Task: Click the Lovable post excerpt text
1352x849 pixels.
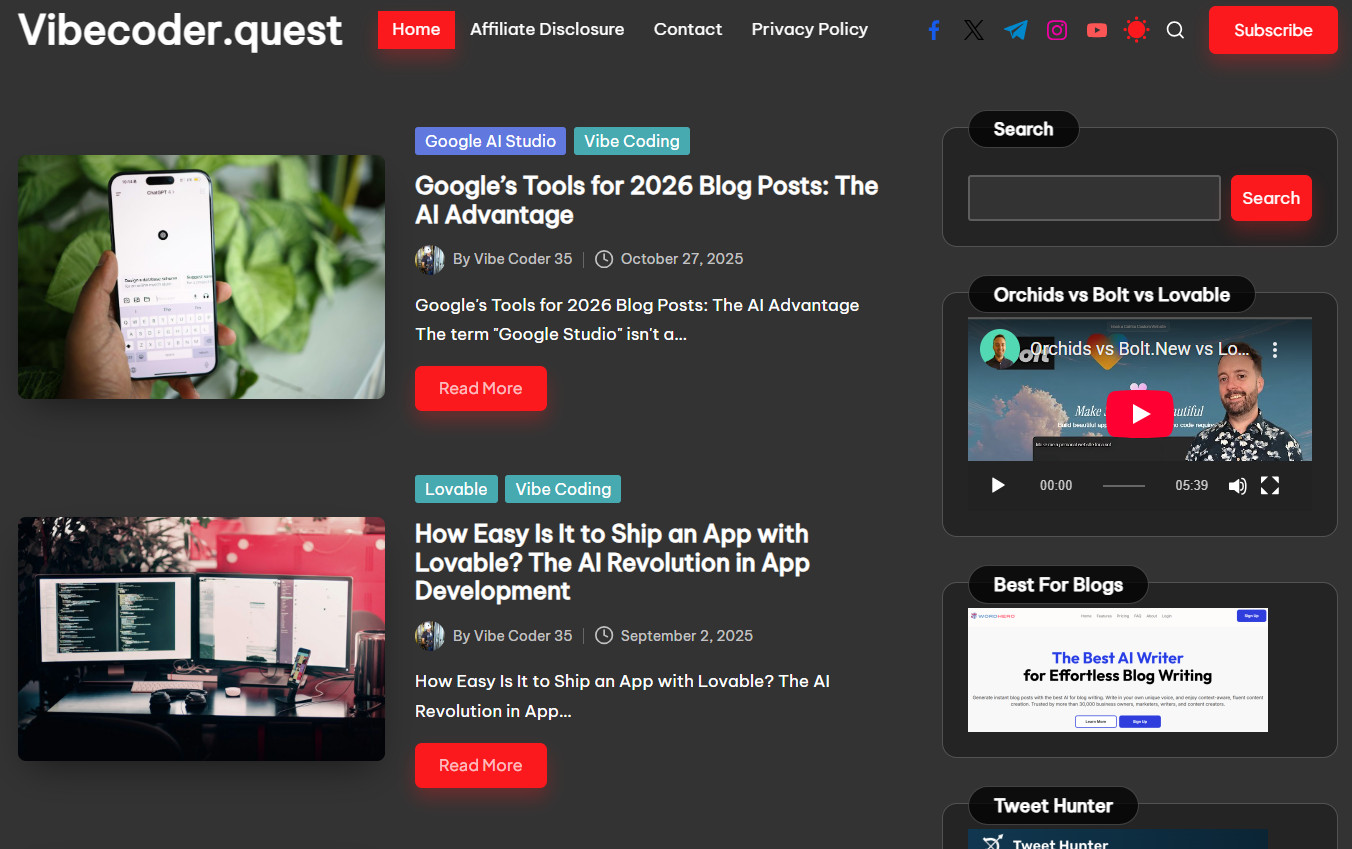Action: (622, 696)
